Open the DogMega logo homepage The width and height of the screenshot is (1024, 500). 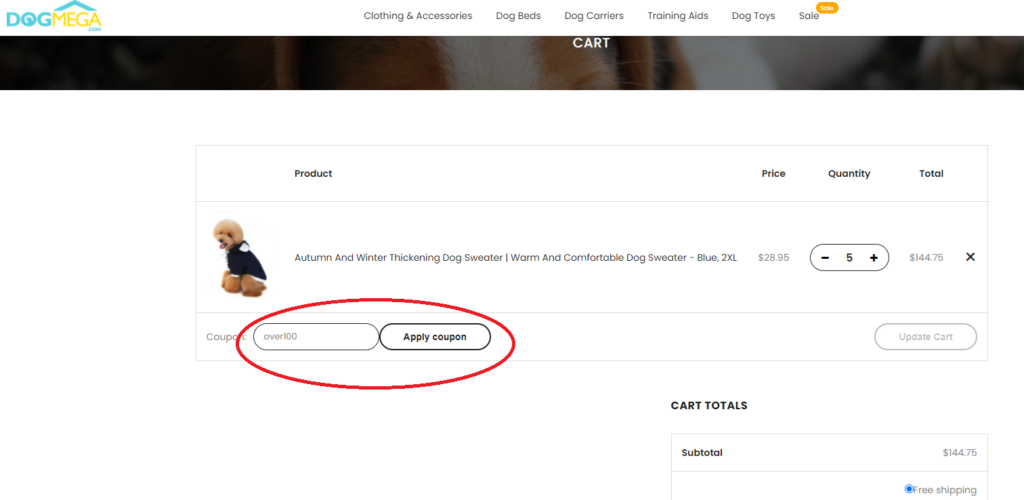(54, 16)
